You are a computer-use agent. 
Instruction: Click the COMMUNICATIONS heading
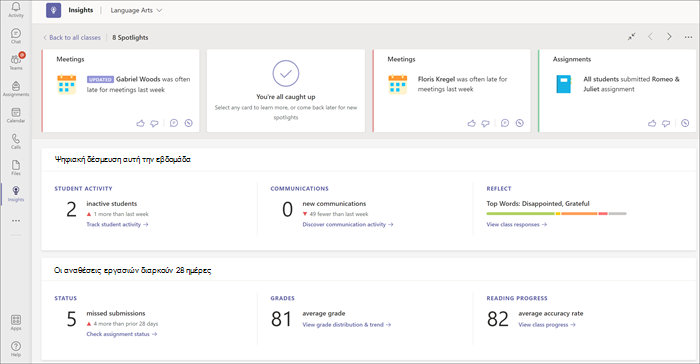pos(300,188)
